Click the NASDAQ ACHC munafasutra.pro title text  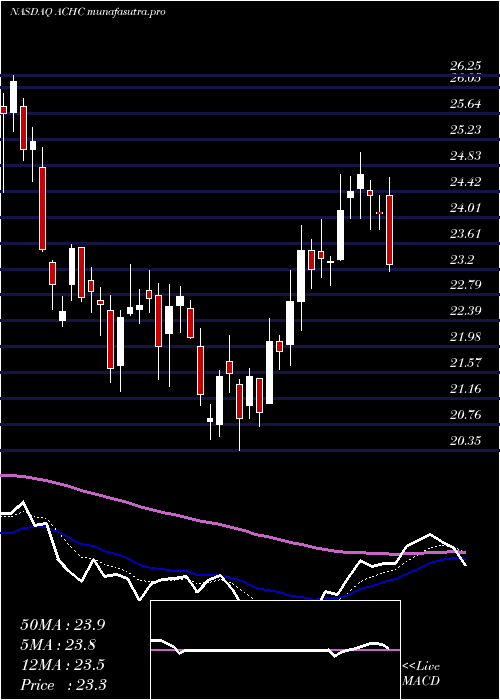(x=88, y=12)
